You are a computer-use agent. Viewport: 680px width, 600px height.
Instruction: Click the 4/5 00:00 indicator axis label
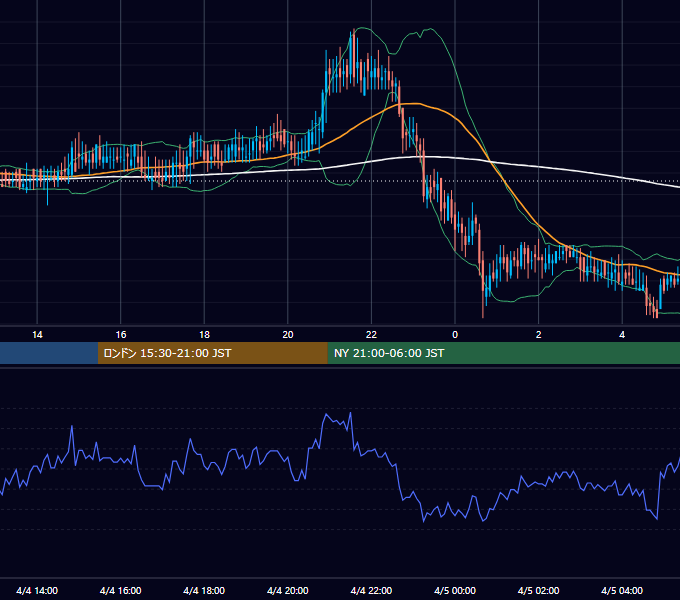455,590
